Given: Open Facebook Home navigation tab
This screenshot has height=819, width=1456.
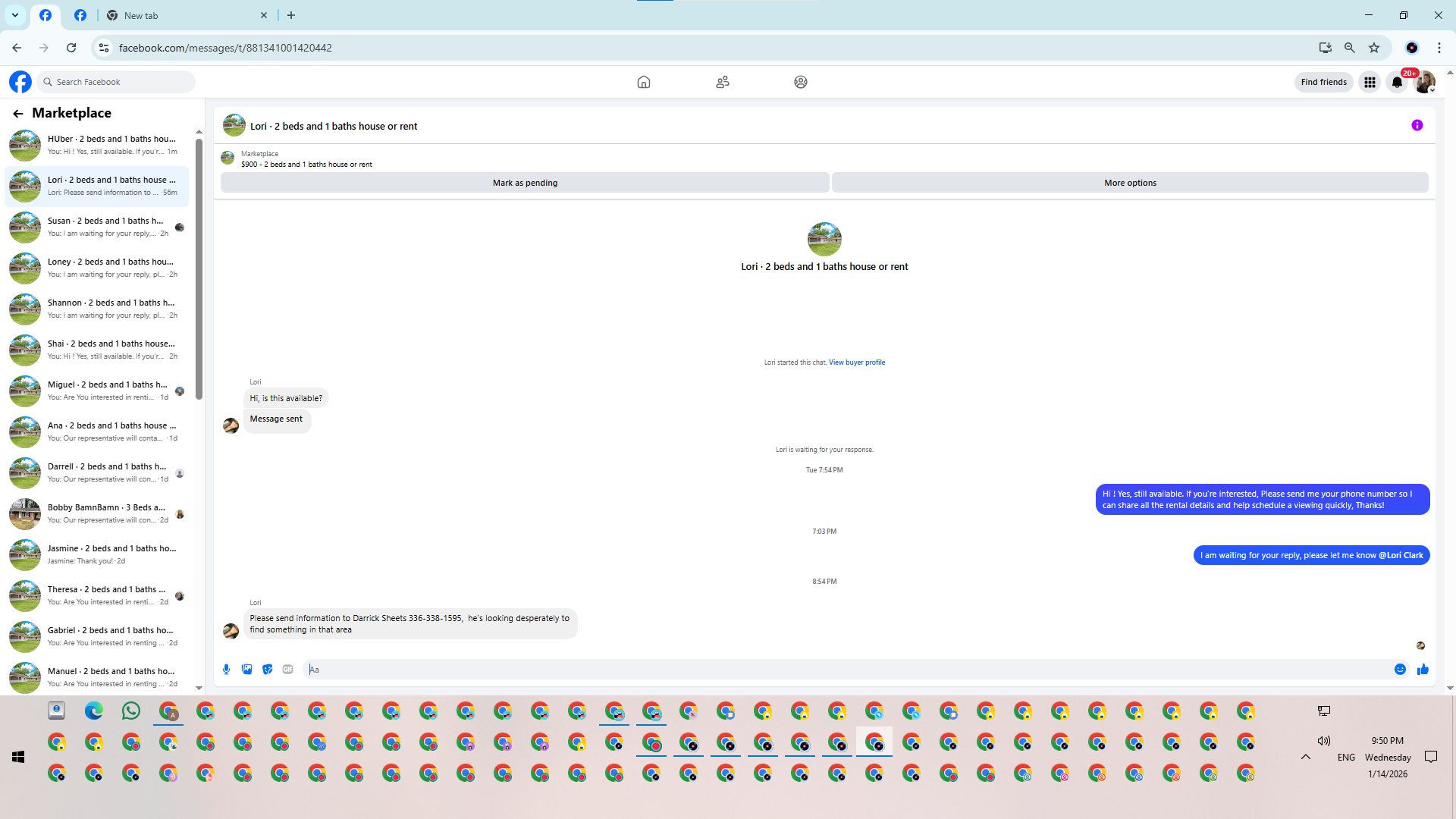Looking at the screenshot, I should [643, 82].
